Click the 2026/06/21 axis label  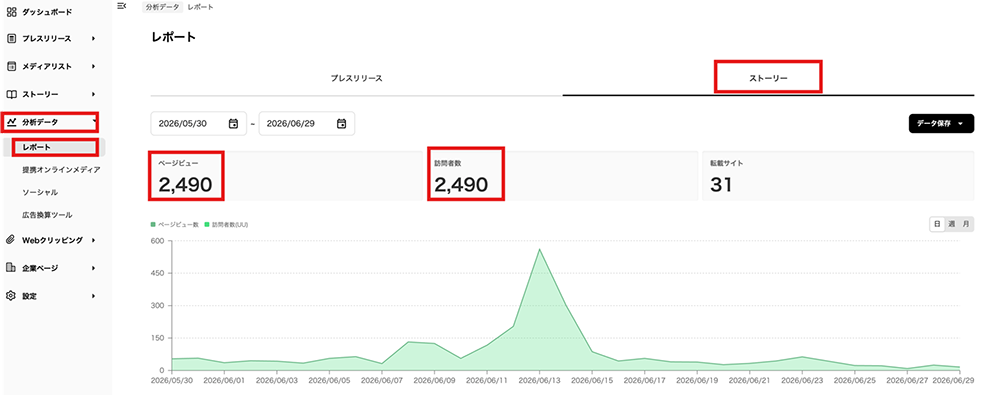tap(749, 379)
